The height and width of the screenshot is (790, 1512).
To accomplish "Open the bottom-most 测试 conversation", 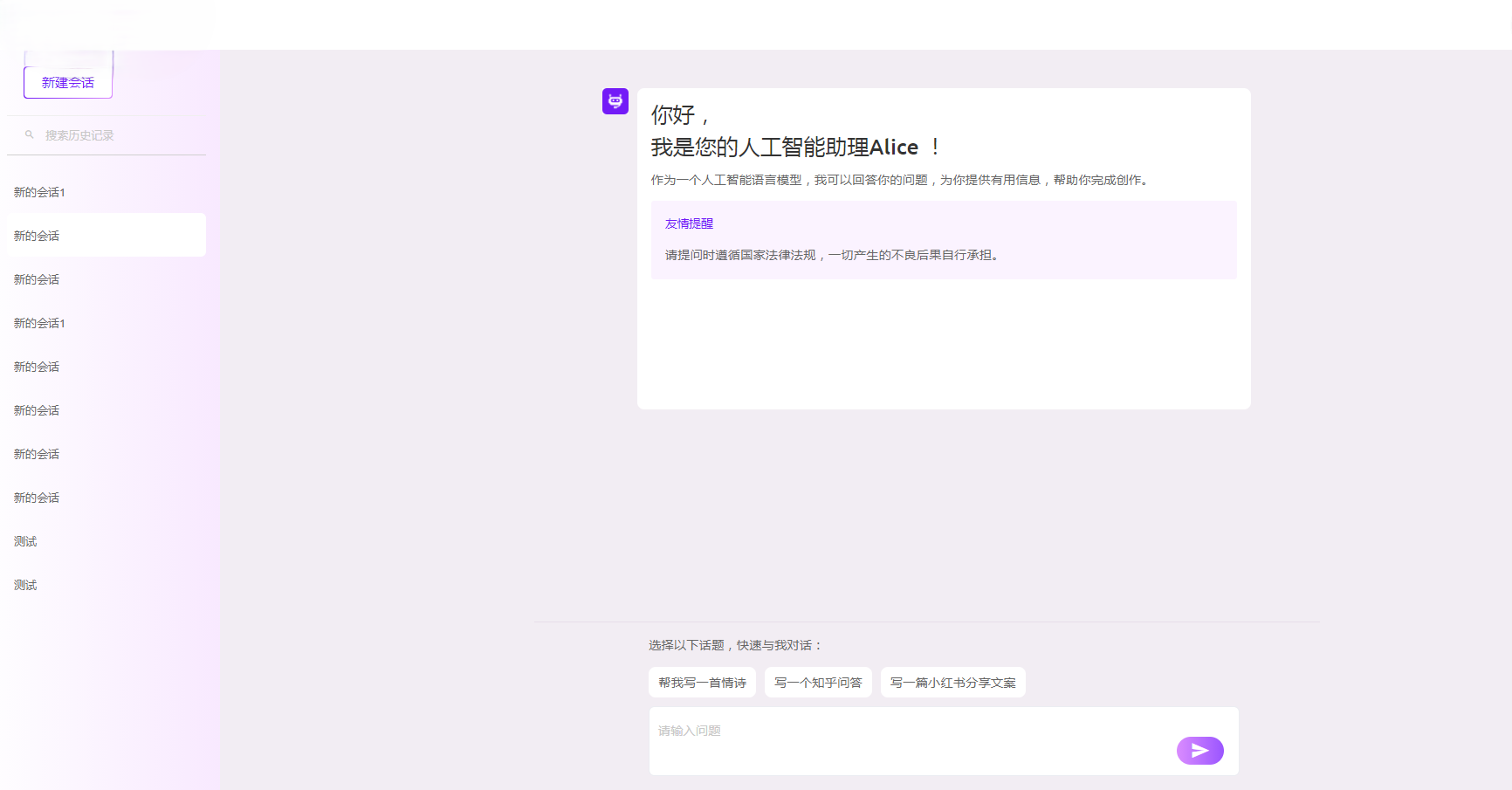I will (107, 585).
